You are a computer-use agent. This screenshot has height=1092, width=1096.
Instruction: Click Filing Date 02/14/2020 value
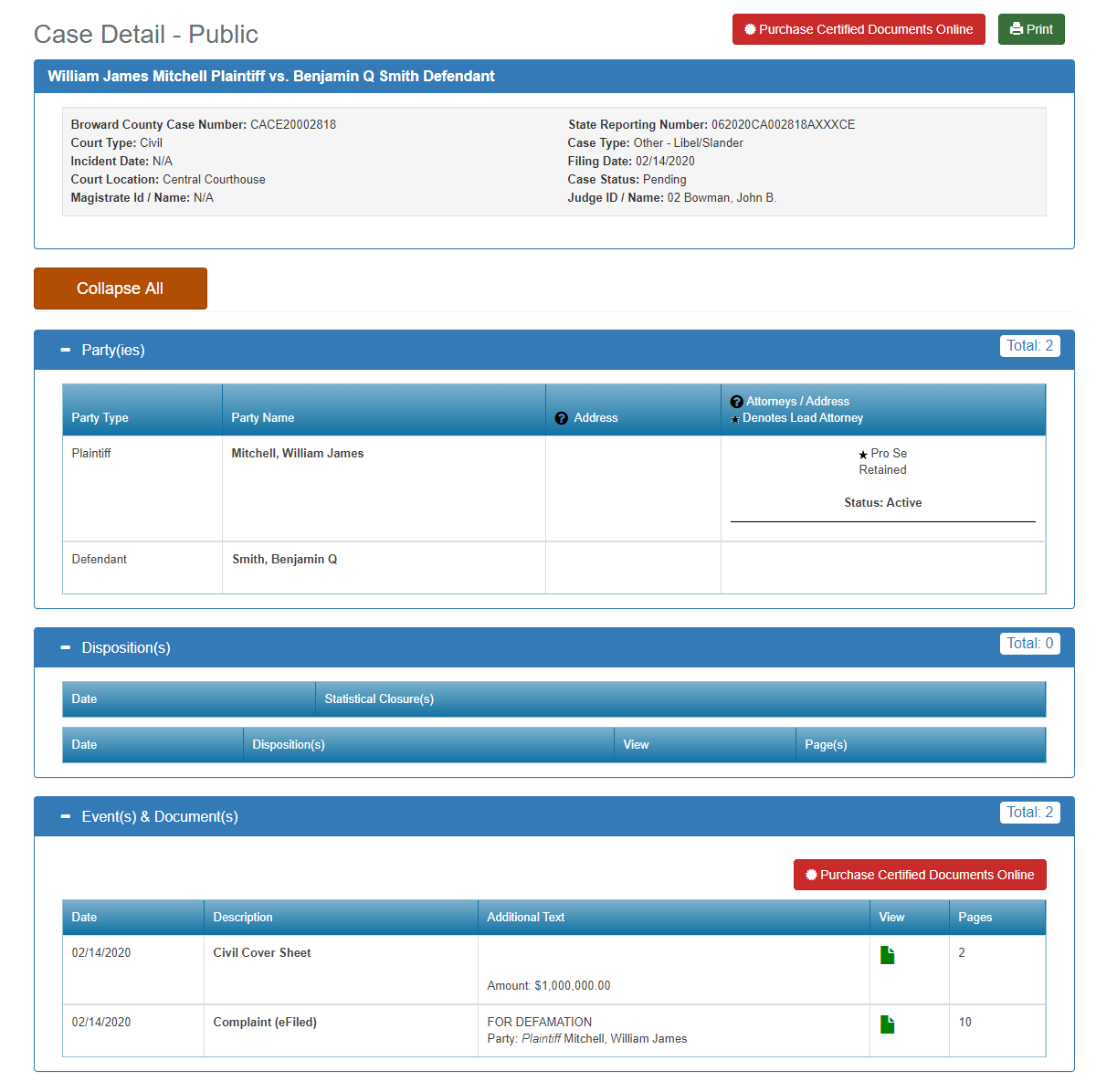[665, 161]
